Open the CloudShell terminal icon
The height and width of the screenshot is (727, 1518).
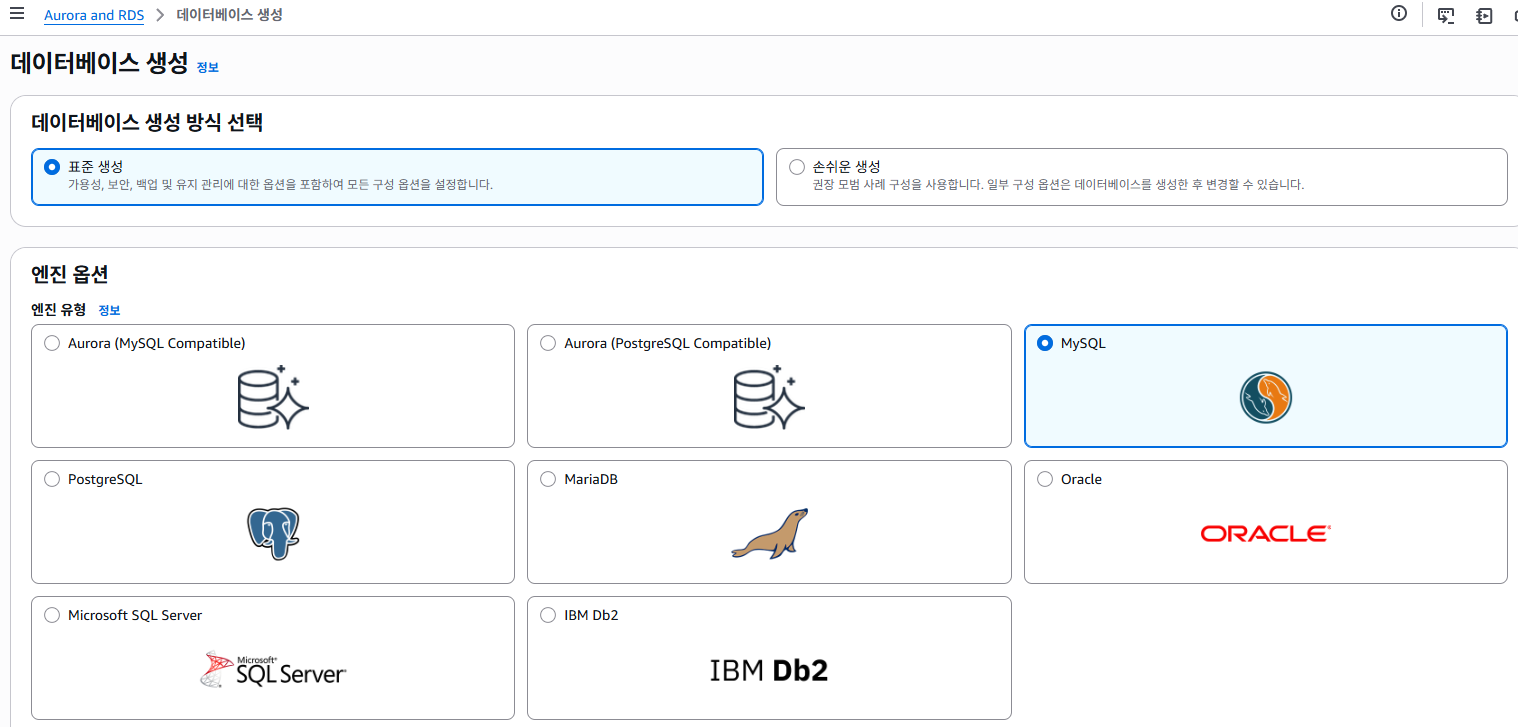click(x=1446, y=15)
